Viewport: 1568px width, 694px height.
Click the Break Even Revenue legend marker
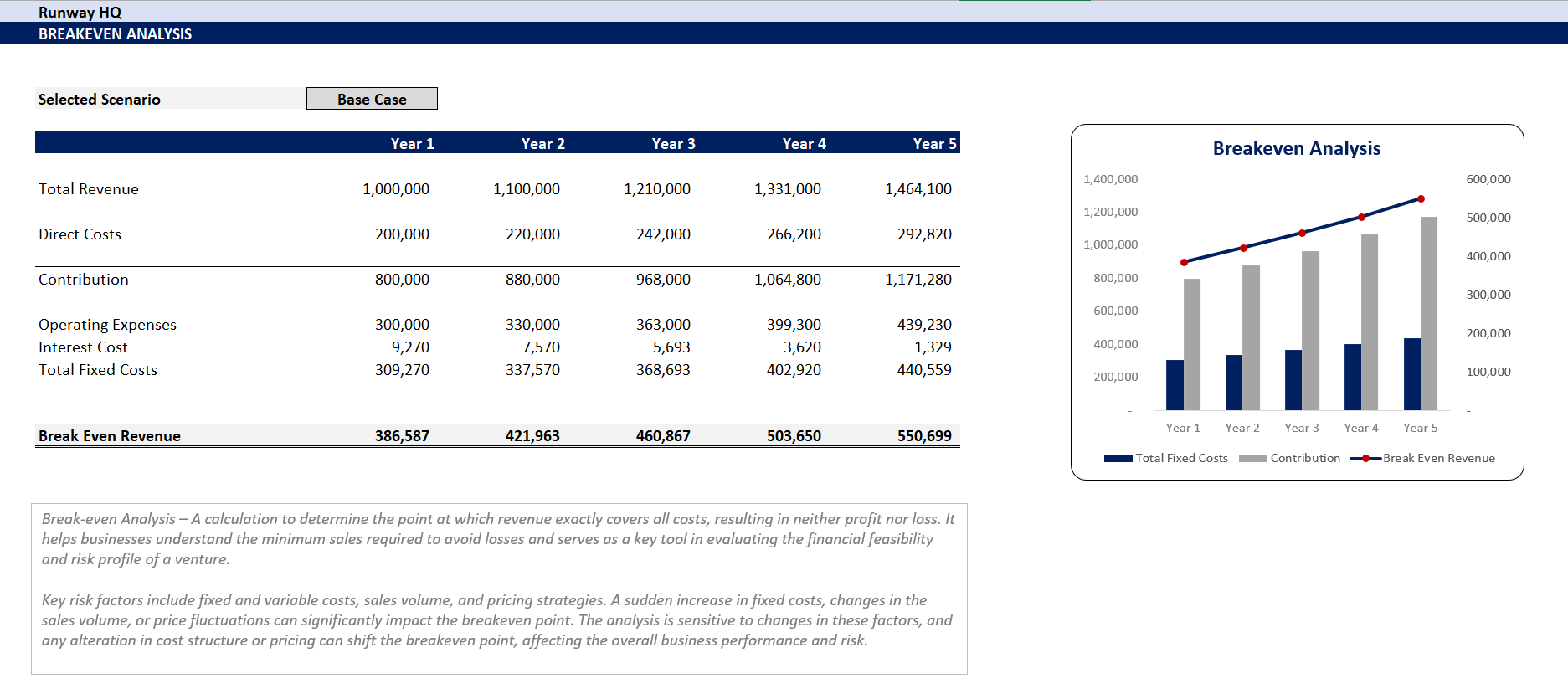click(x=1365, y=459)
